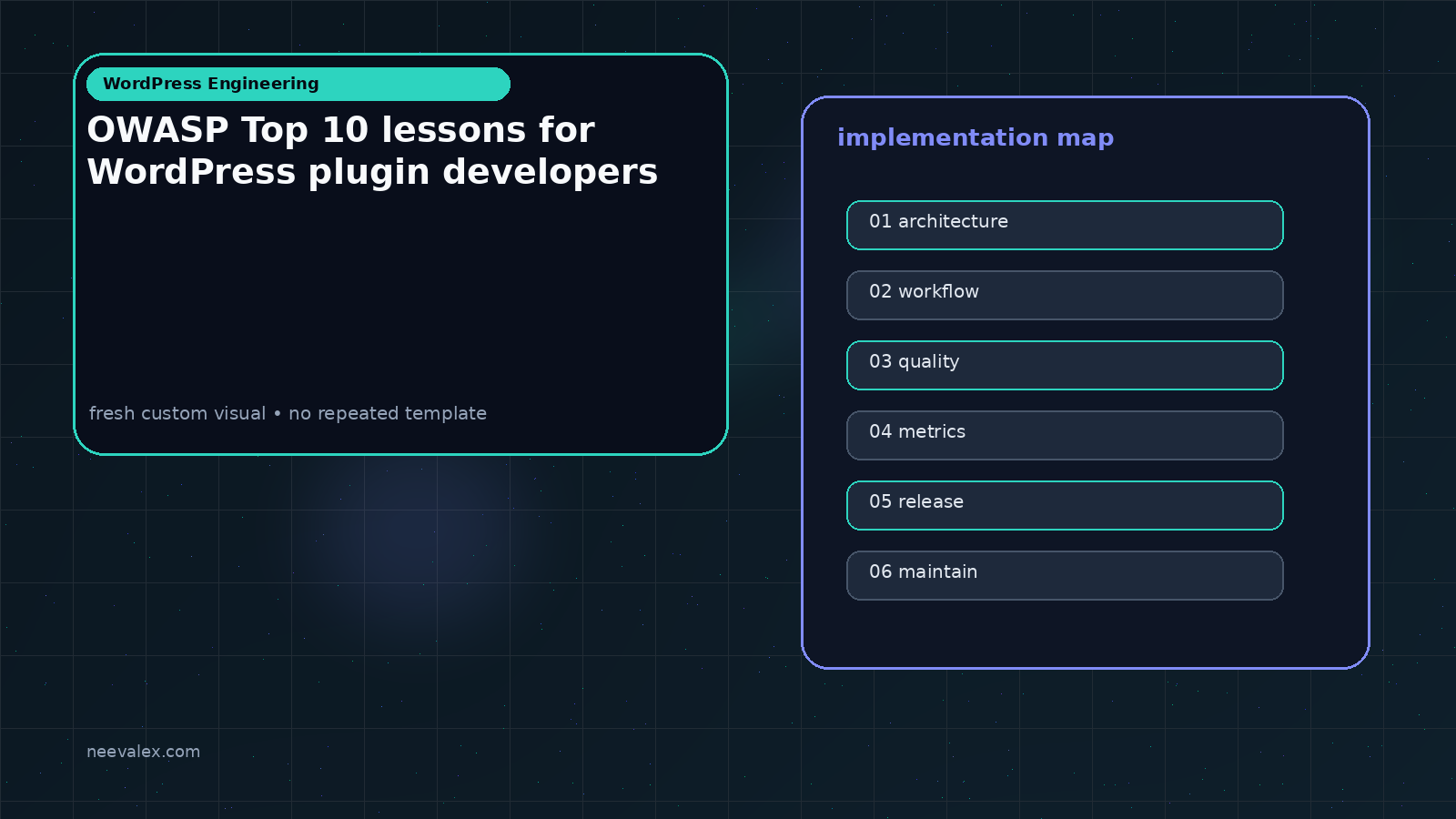The width and height of the screenshot is (1456, 819).
Task: Open the neevalex.com link
Action: tap(143, 752)
